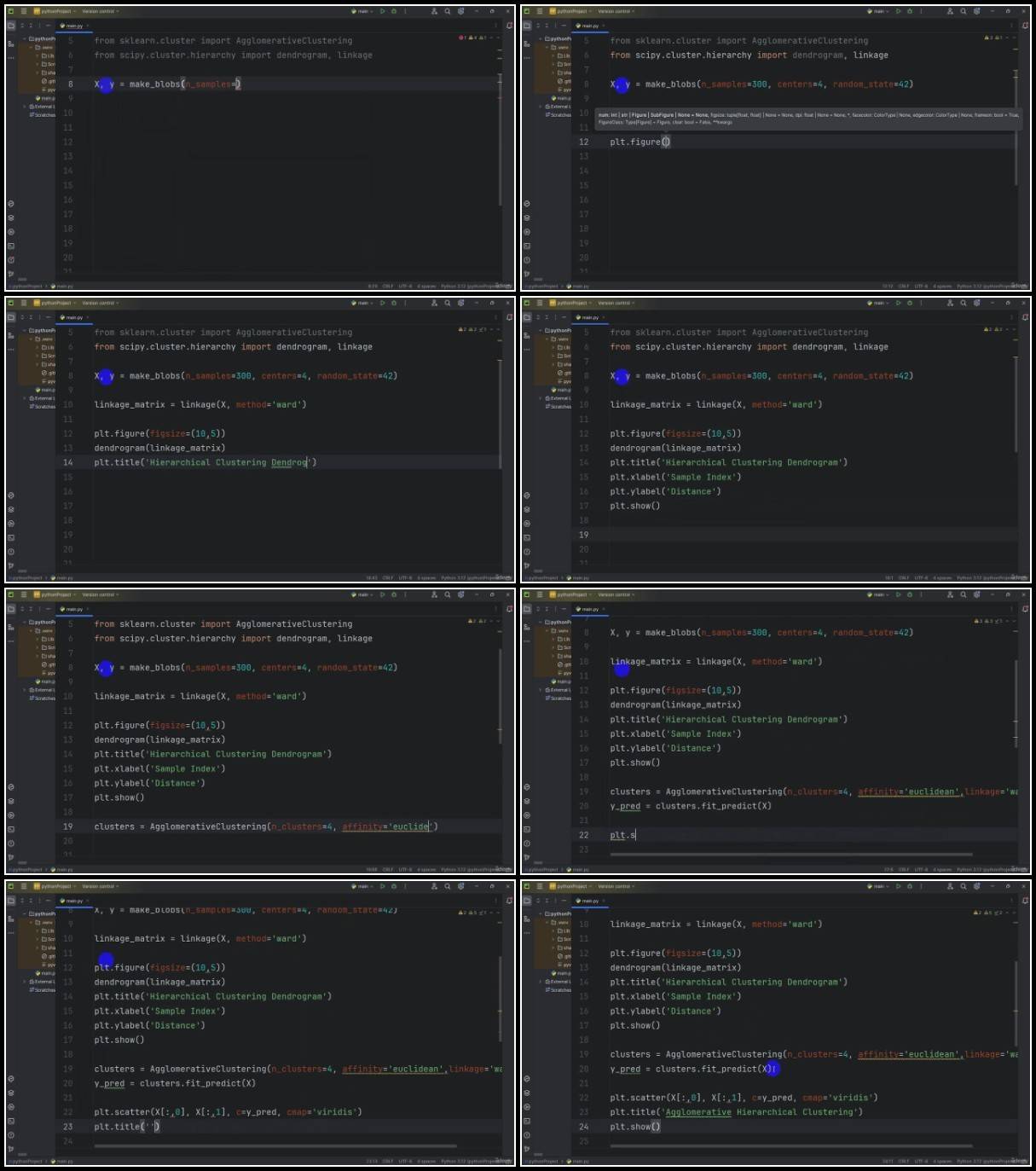Collapse pythonProject root in the n_samples= project tree

pos(25,39)
